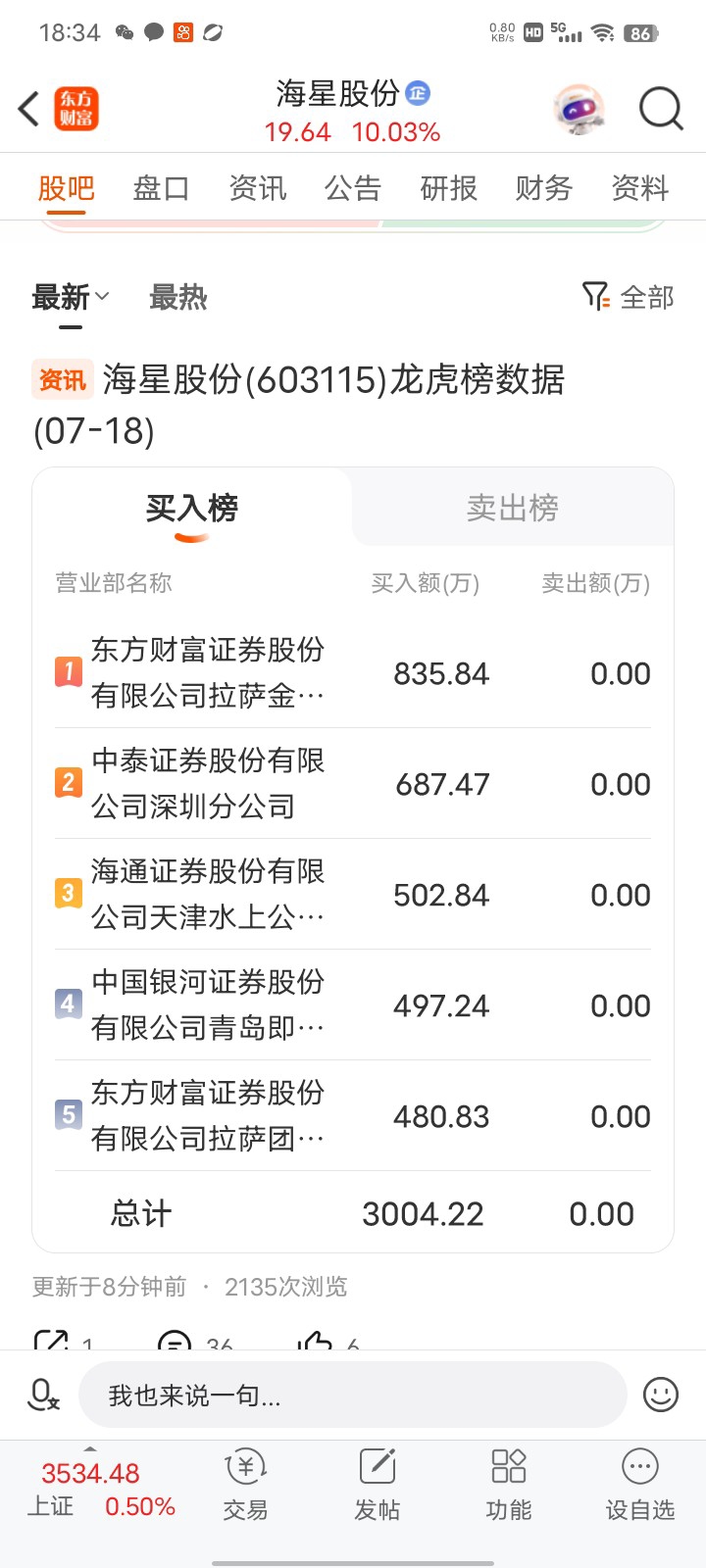Open 功能 functions grid icon
This screenshot has width=706, height=1568.
pos(509,1486)
